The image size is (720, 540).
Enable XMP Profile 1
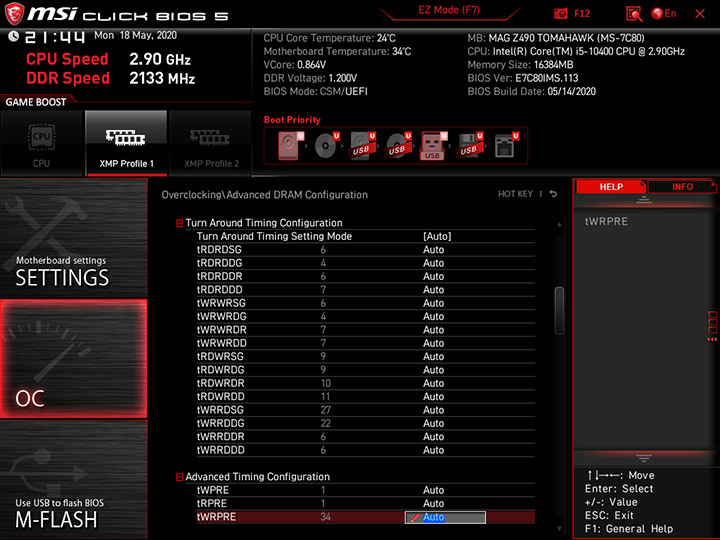tap(126, 143)
